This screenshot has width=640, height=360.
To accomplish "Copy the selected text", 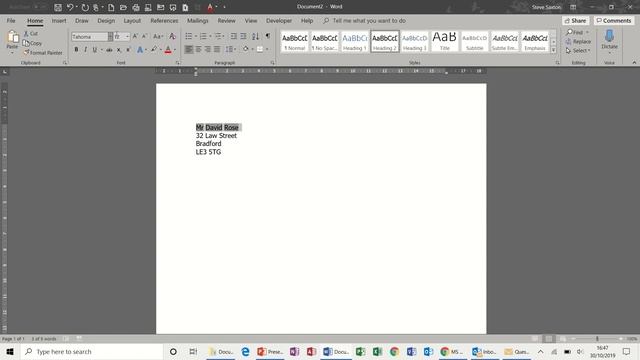I will tap(33, 43).
